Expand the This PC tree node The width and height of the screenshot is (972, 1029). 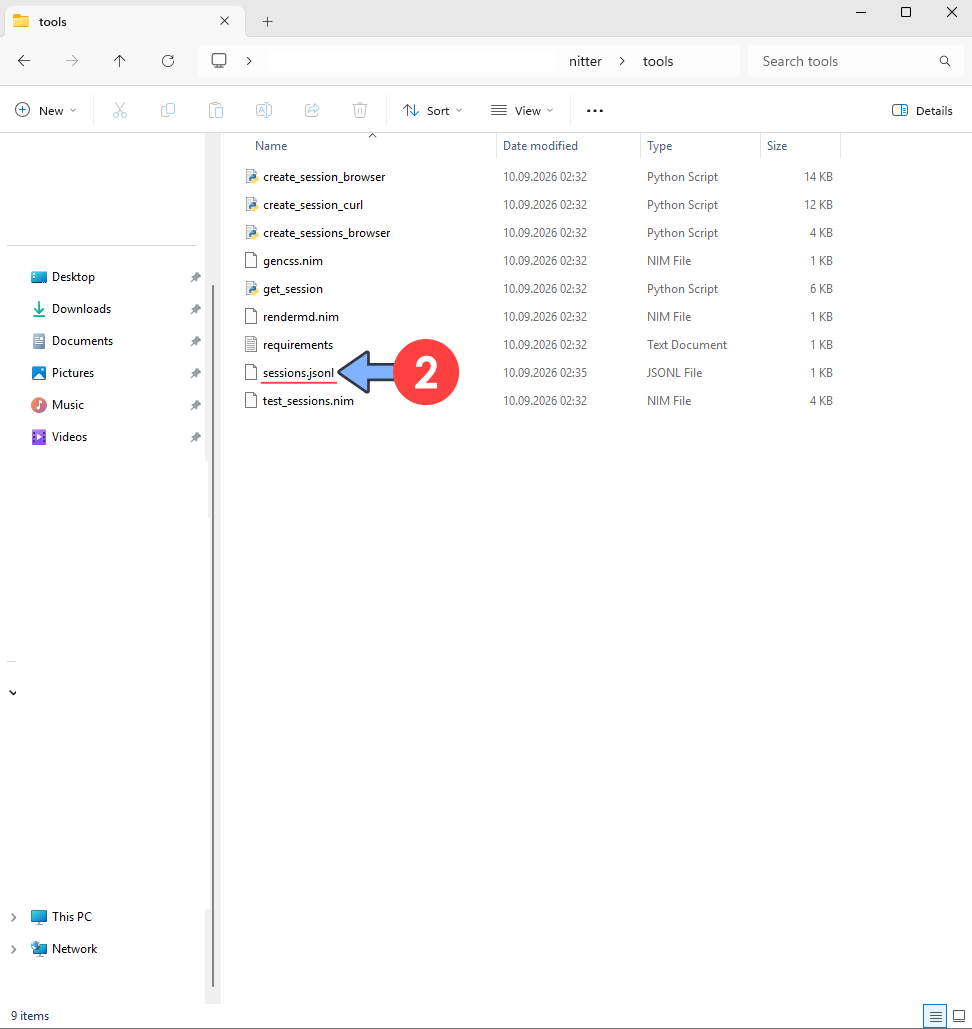click(x=14, y=917)
